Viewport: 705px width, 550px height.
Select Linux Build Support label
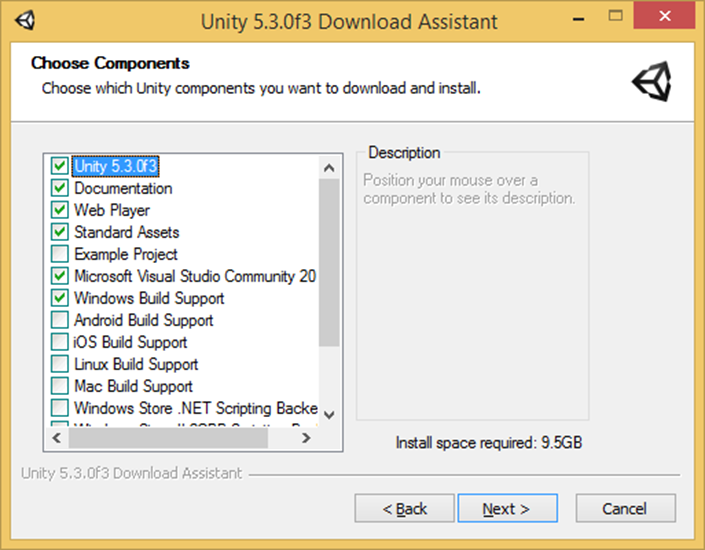[x=136, y=364]
